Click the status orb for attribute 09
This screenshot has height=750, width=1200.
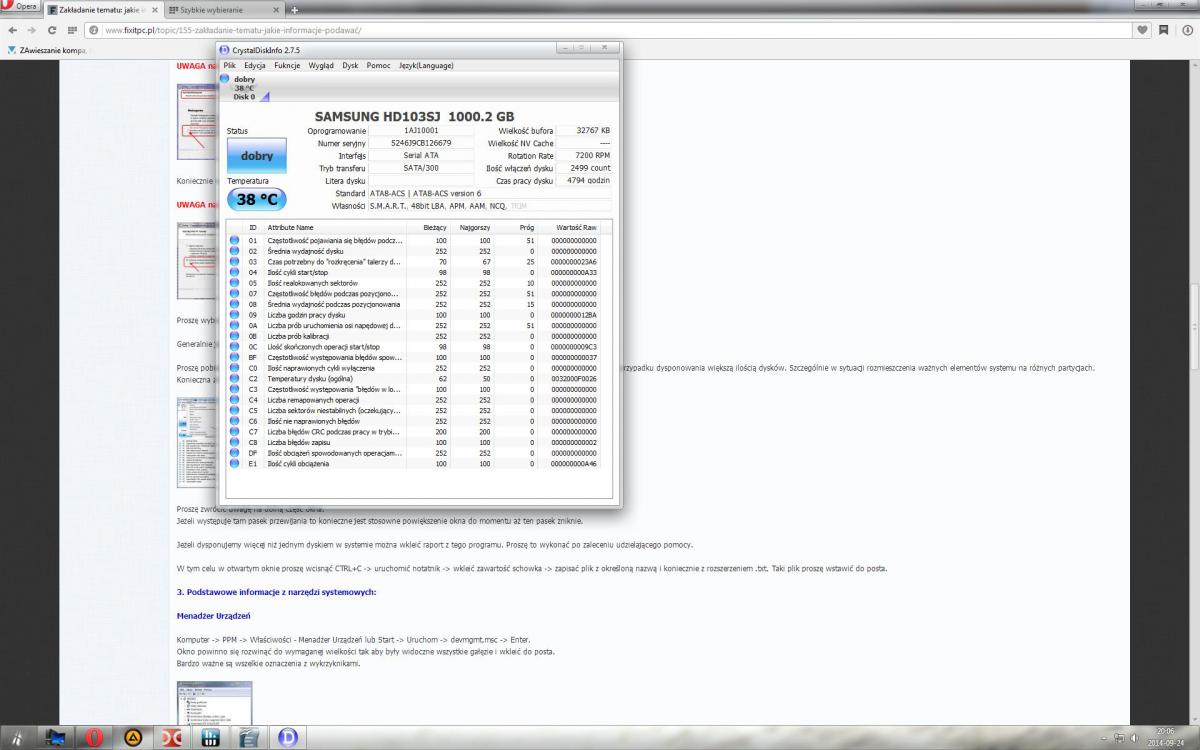pyautogui.click(x=234, y=315)
